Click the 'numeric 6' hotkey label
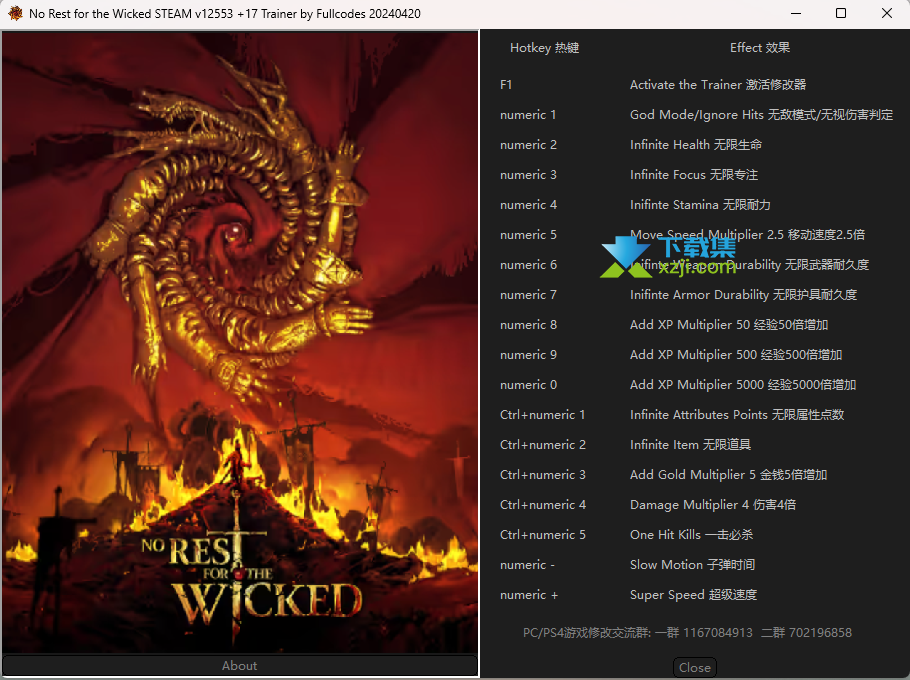The width and height of the screenshot is (910, 680). [x=528, y=265]
